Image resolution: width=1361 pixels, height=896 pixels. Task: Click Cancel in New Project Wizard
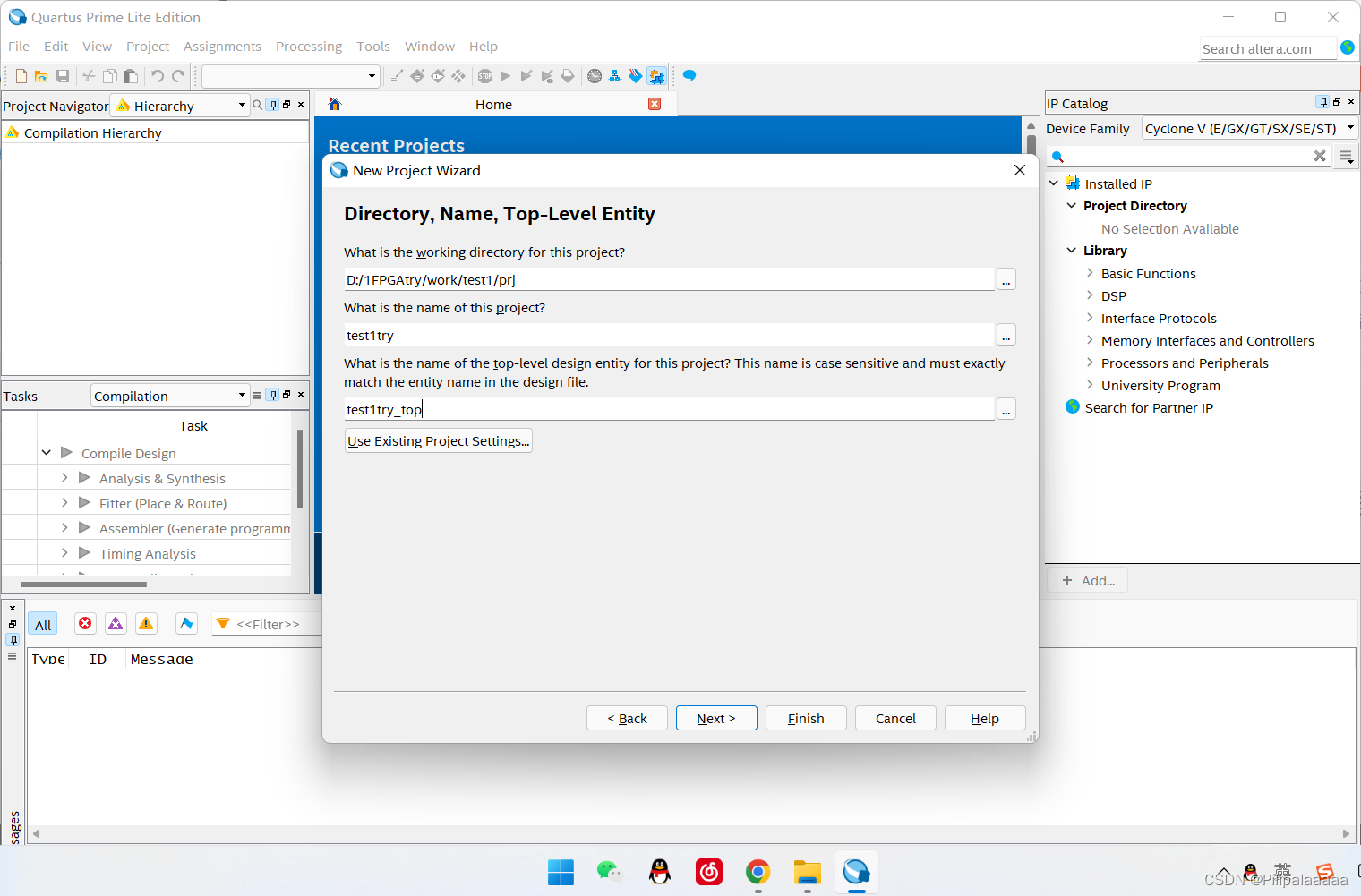click(x=895, y=718)
